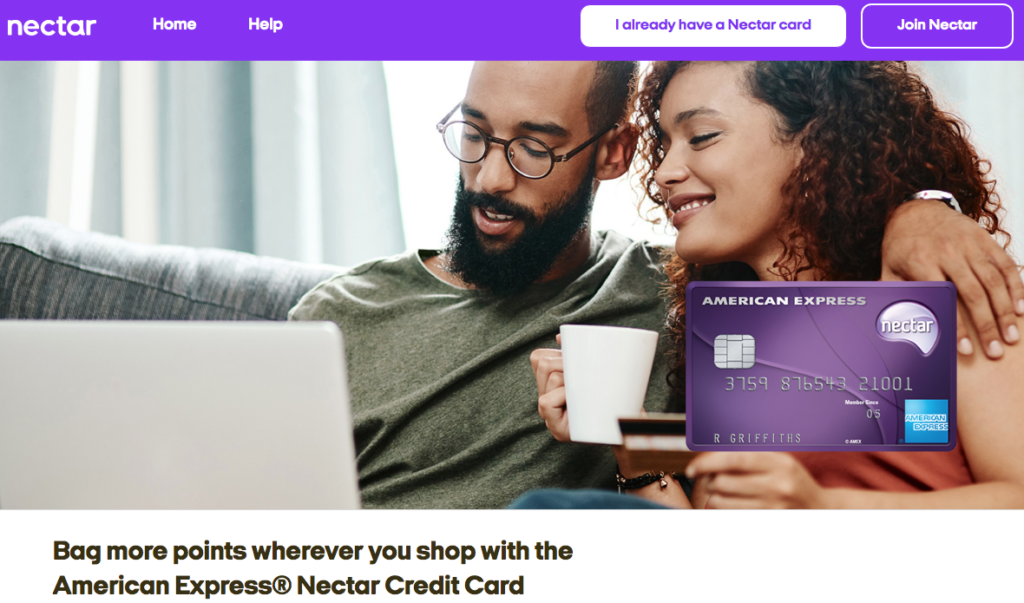Click the nectar bubble logo on the card
The height and width of the screenshot is (603, 1024).
[907, 326]
